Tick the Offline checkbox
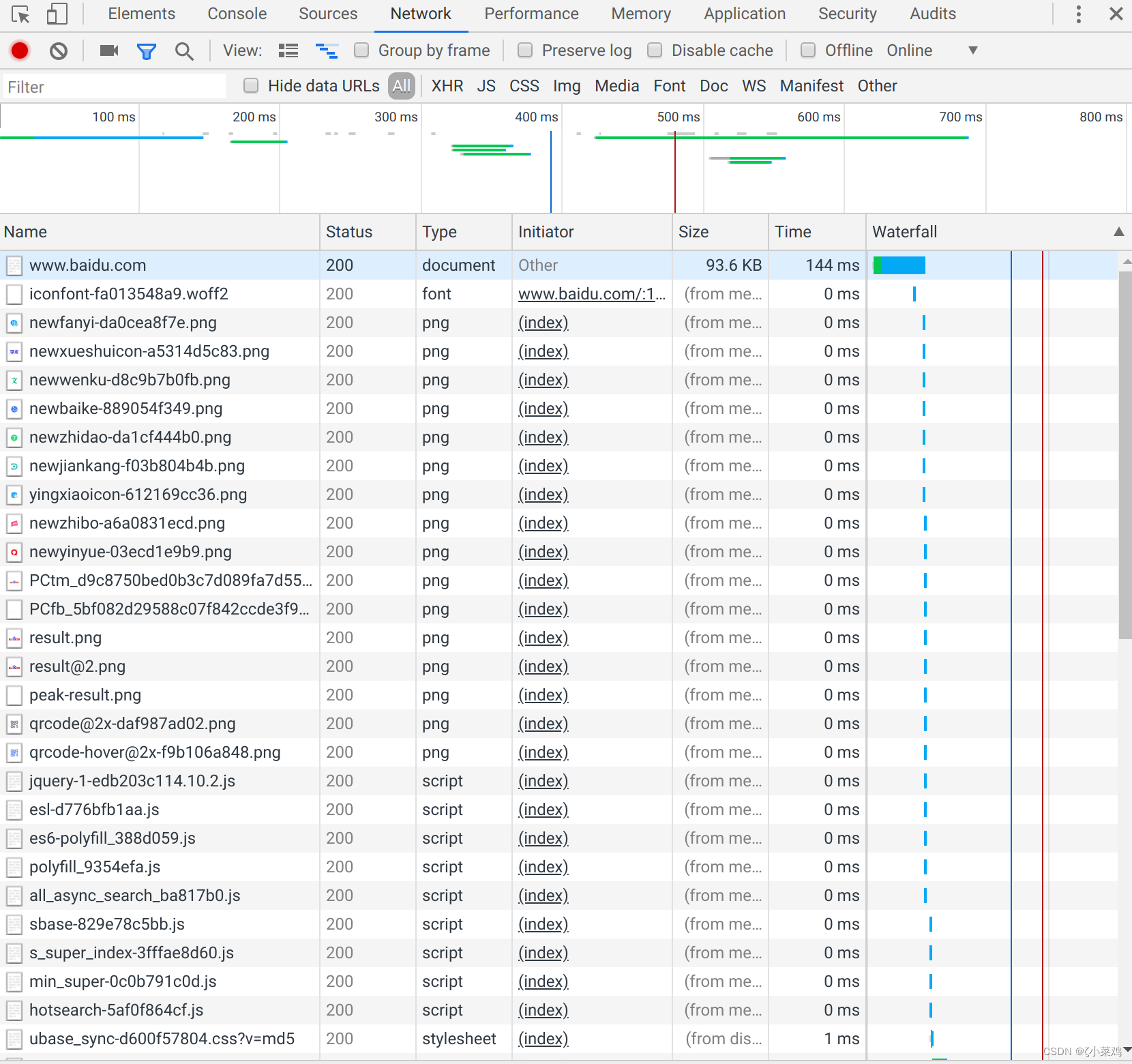Image resolution: width=1132 pixels, height=1064 pixels. [x=808, y=50]
